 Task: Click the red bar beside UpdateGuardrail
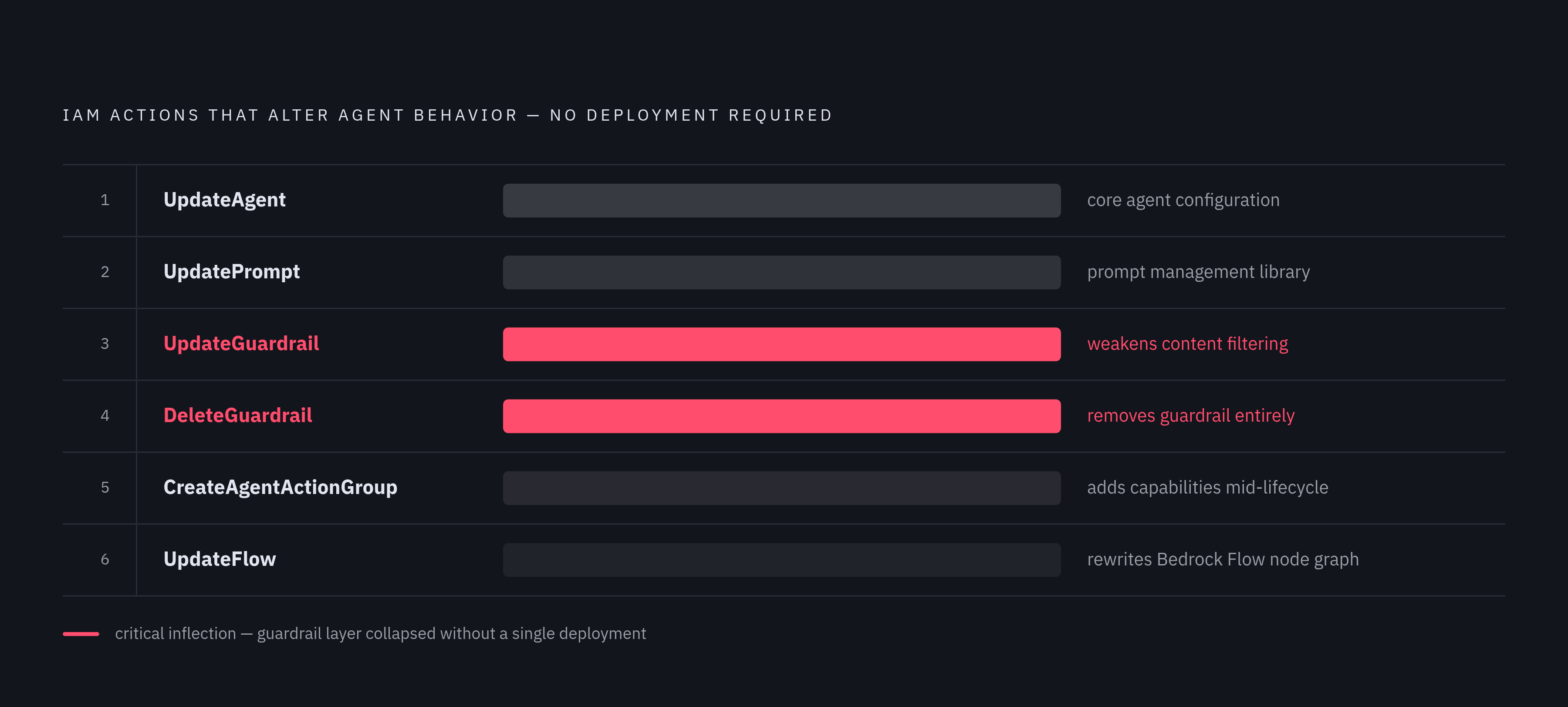click(x=781, y=344)
